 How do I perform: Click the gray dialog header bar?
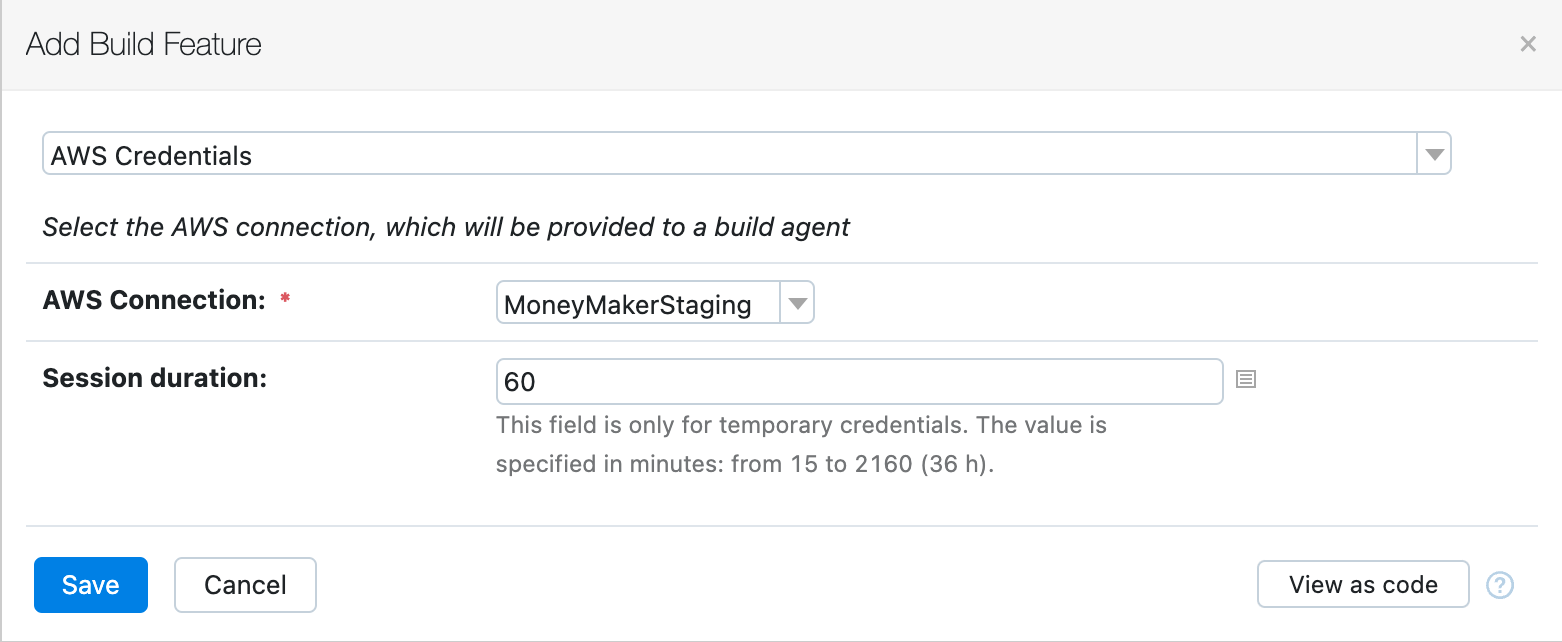(780, 45)
